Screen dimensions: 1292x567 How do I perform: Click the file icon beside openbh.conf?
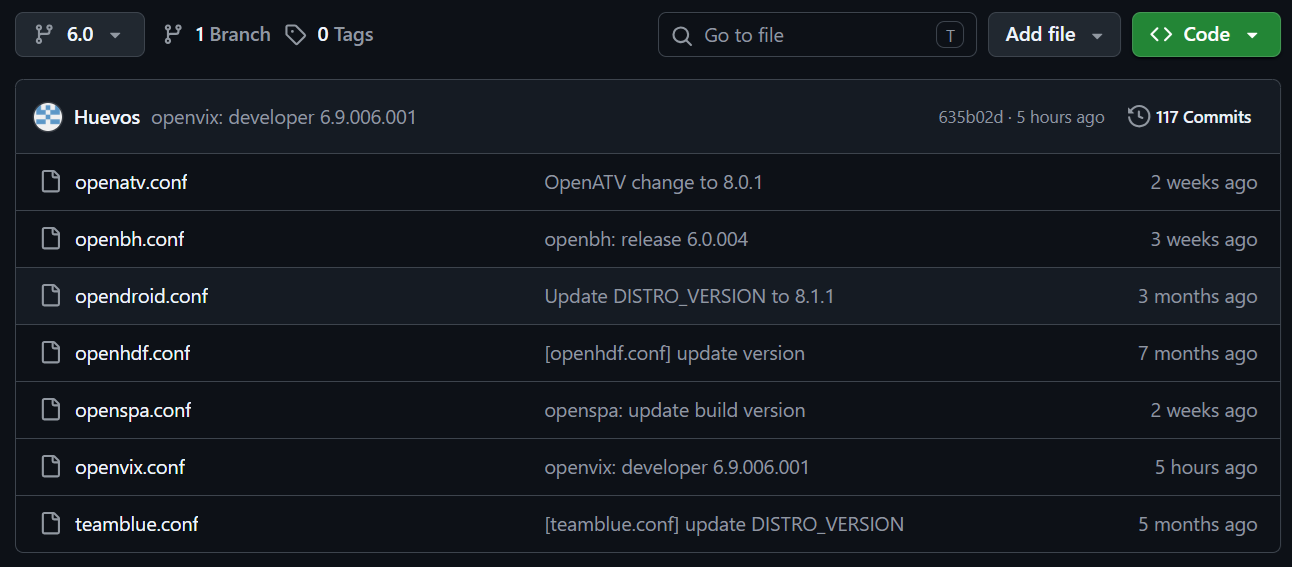[50, 239]
